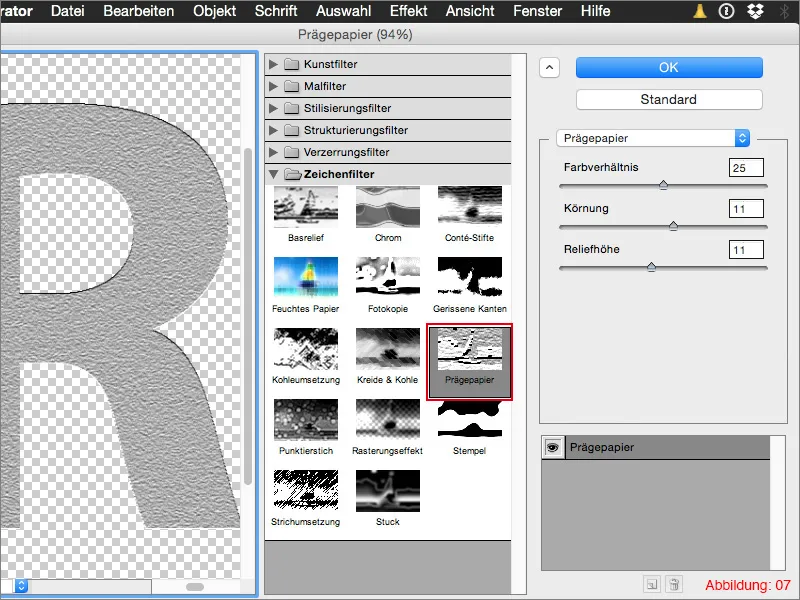Click the Standard button
800x600 pixels.
point(669,99)
